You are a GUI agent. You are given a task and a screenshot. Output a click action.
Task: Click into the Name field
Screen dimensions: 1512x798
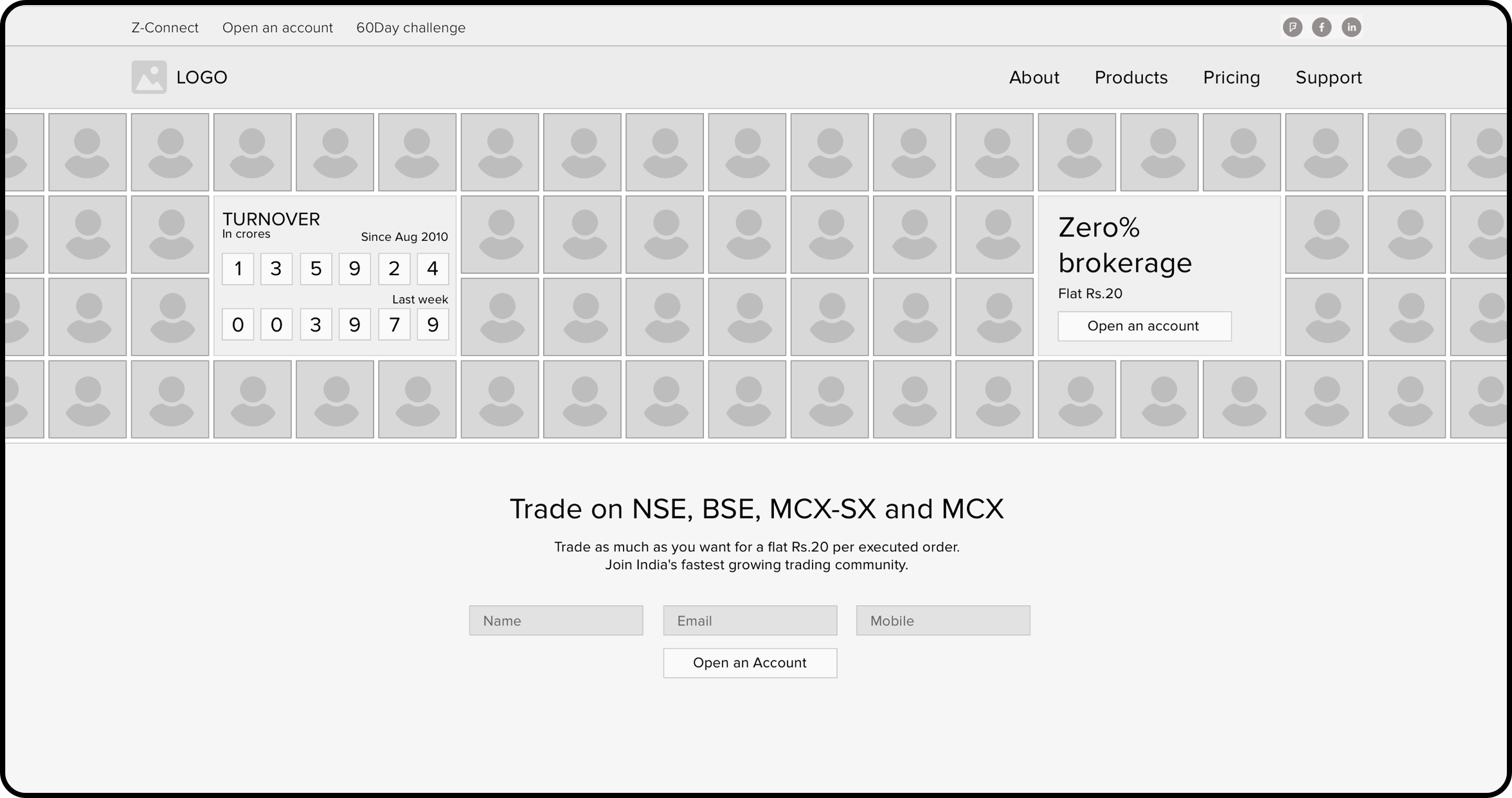tap(556, 620)
